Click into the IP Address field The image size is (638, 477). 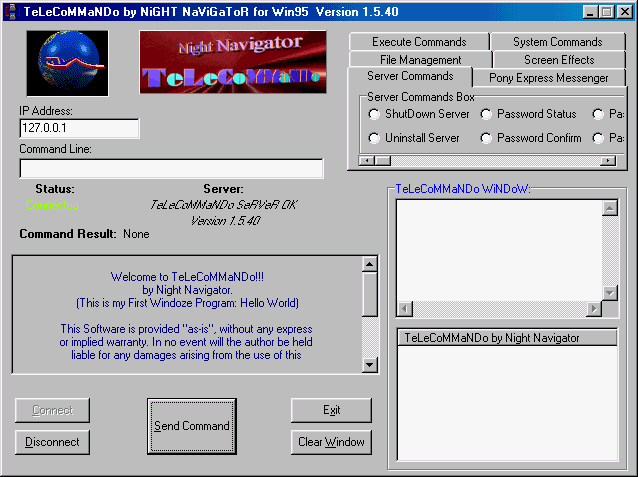79,129
